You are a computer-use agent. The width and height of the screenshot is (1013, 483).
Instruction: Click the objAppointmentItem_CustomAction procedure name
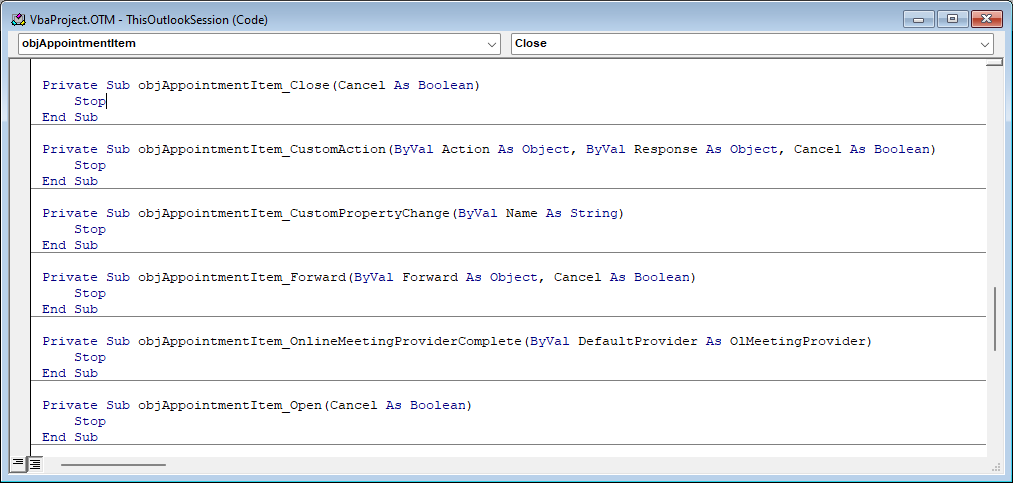(262, 149)
